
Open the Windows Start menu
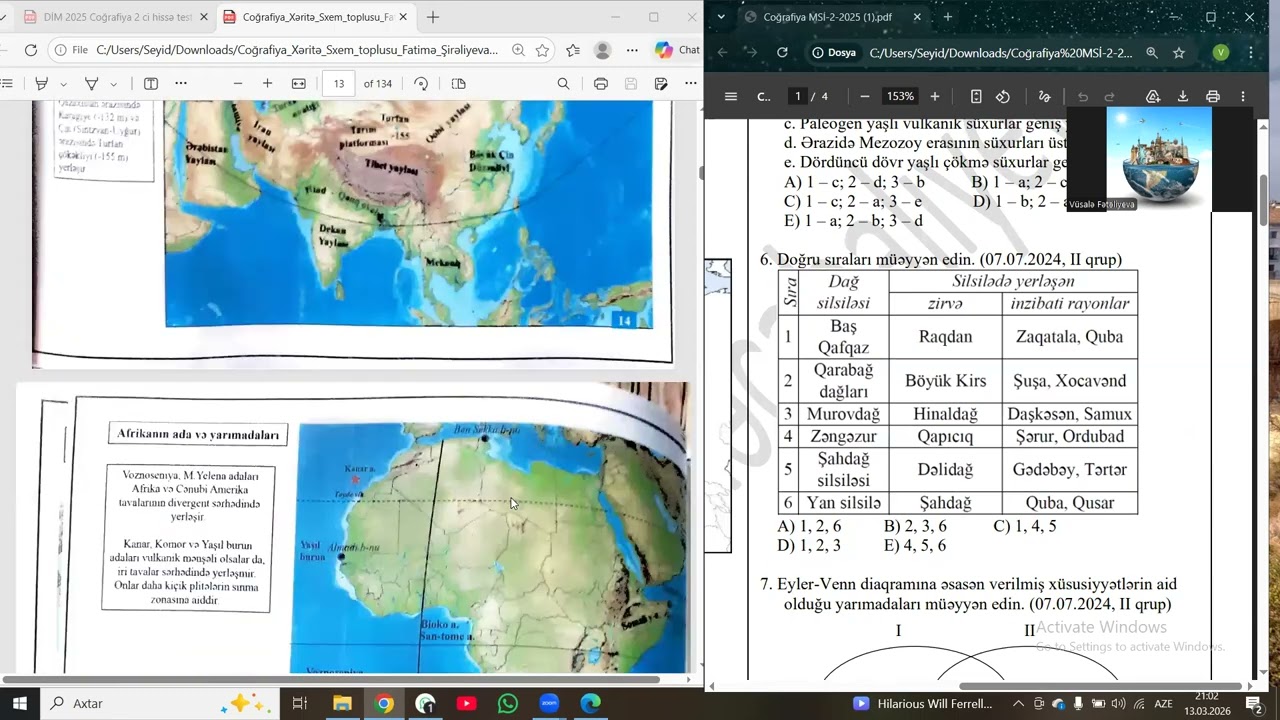coord(20,703)
